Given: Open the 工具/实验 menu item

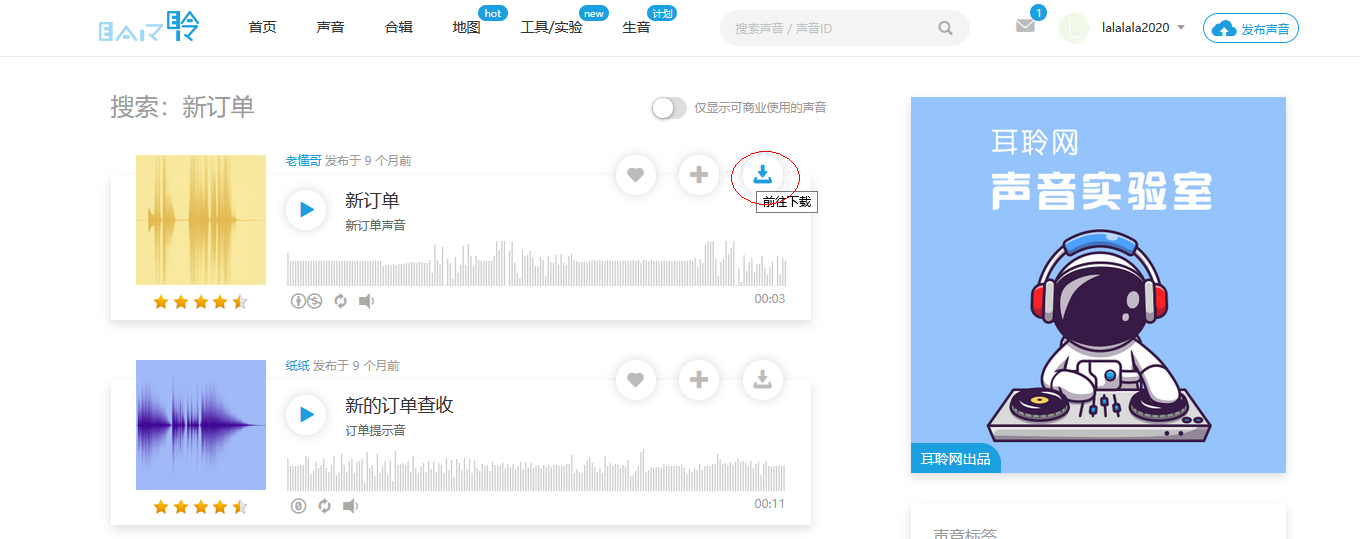Looking at the screenshot, I should click(x=551, y=28).
